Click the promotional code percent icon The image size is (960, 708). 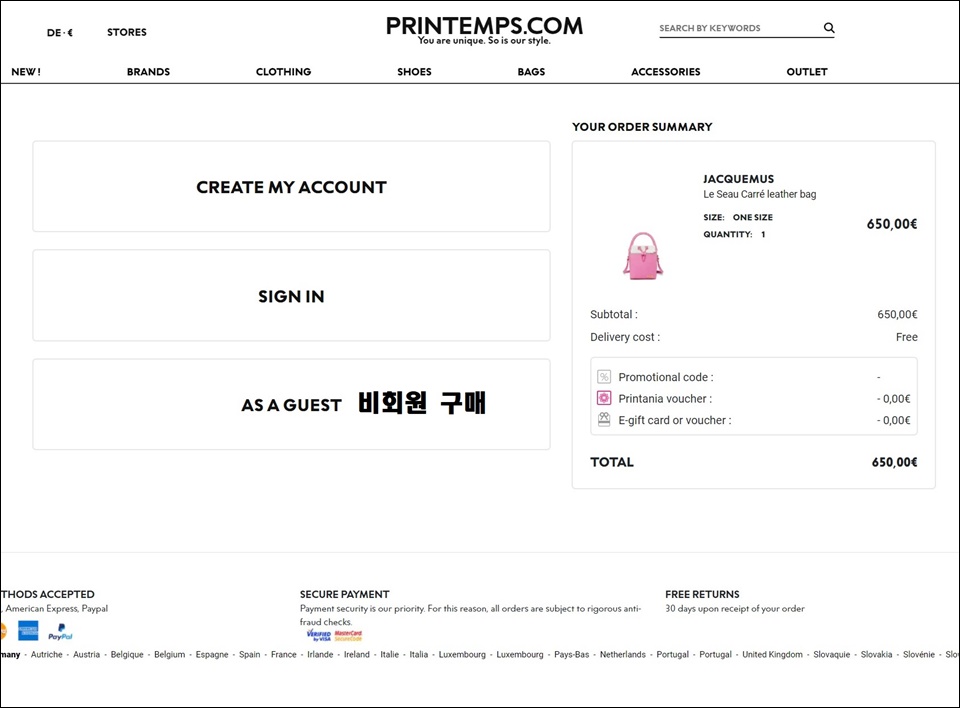[x=604, y=377]
